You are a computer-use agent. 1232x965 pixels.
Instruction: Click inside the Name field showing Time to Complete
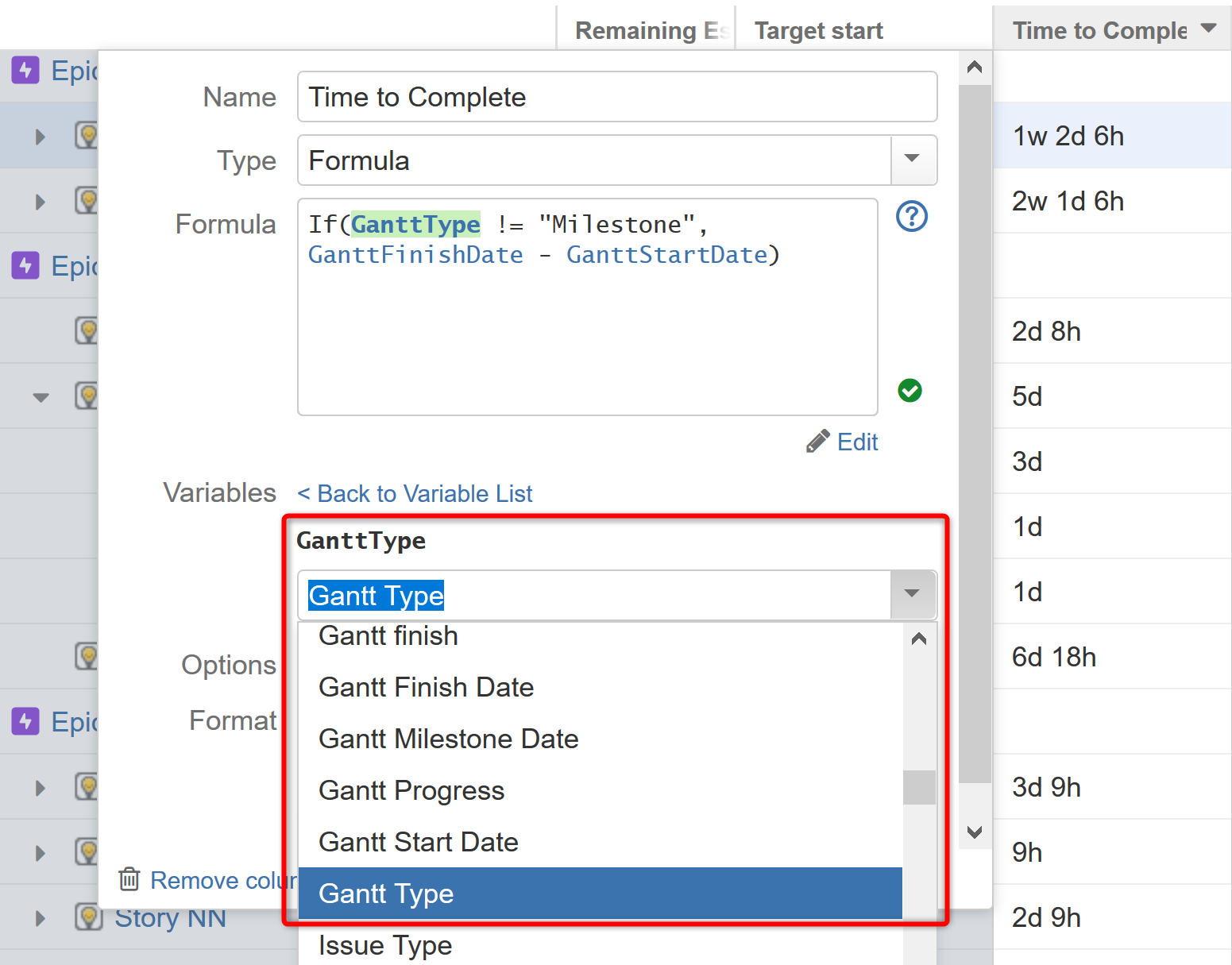[x=617, y=96]
